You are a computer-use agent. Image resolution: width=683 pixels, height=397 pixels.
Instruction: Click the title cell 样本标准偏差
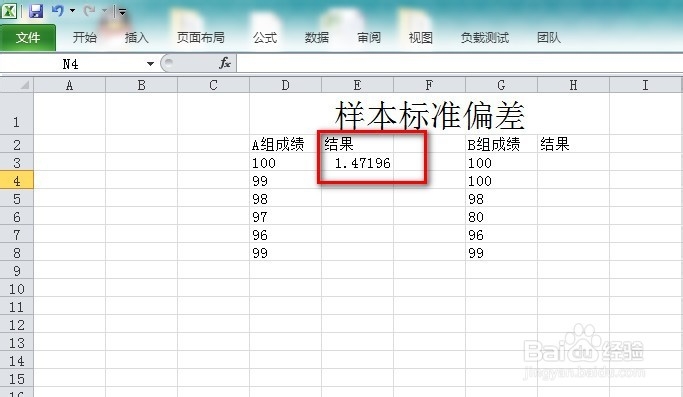[429, 115]
